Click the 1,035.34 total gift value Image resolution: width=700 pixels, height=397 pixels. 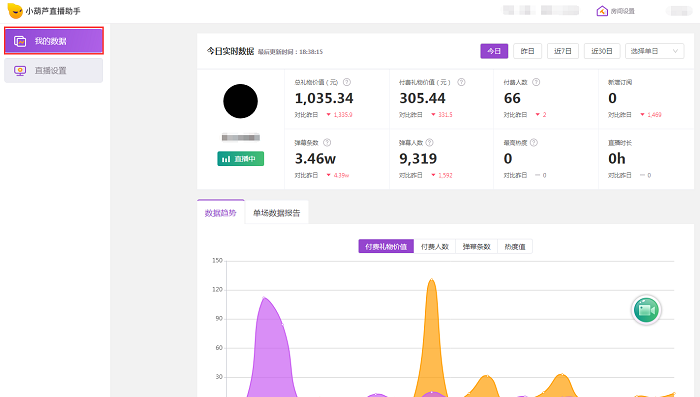point(324,98)
